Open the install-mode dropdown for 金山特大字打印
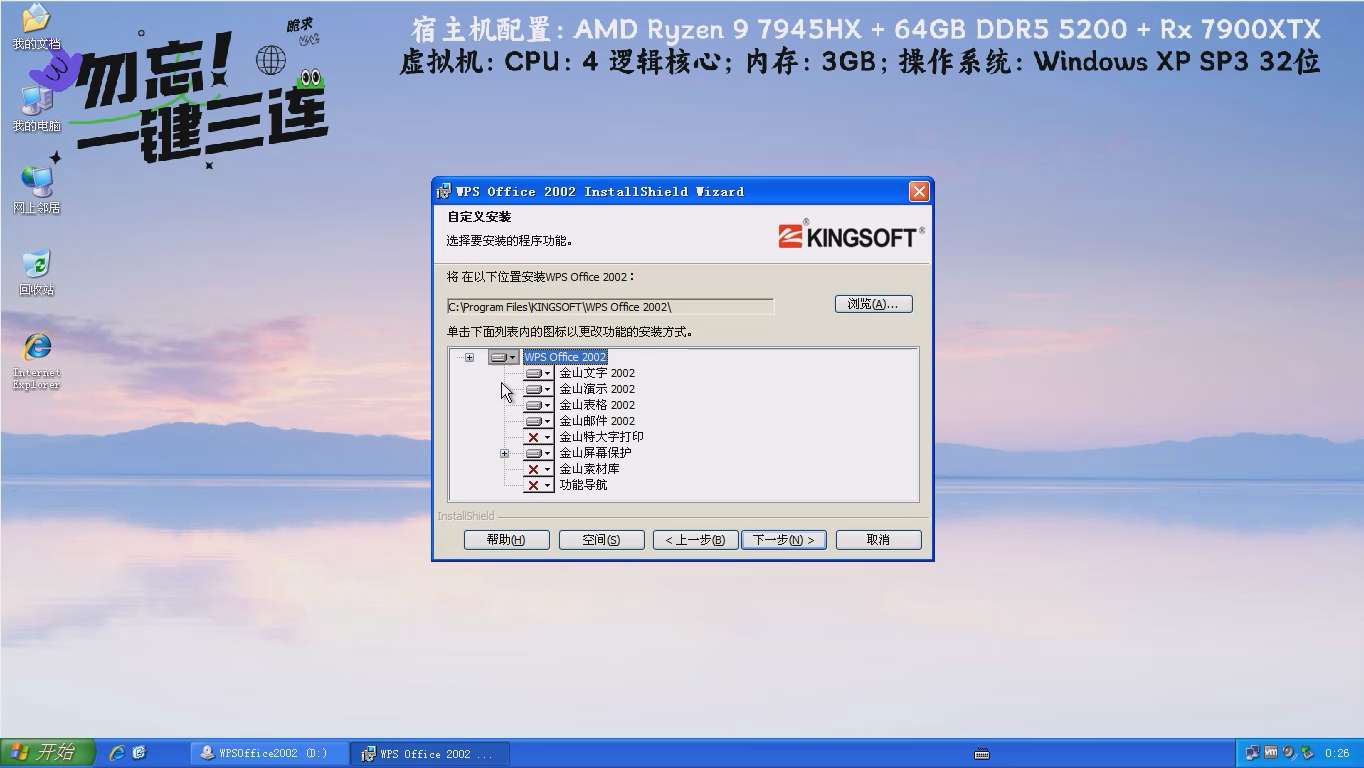1364x768 pixels. [x=539, y=437]
